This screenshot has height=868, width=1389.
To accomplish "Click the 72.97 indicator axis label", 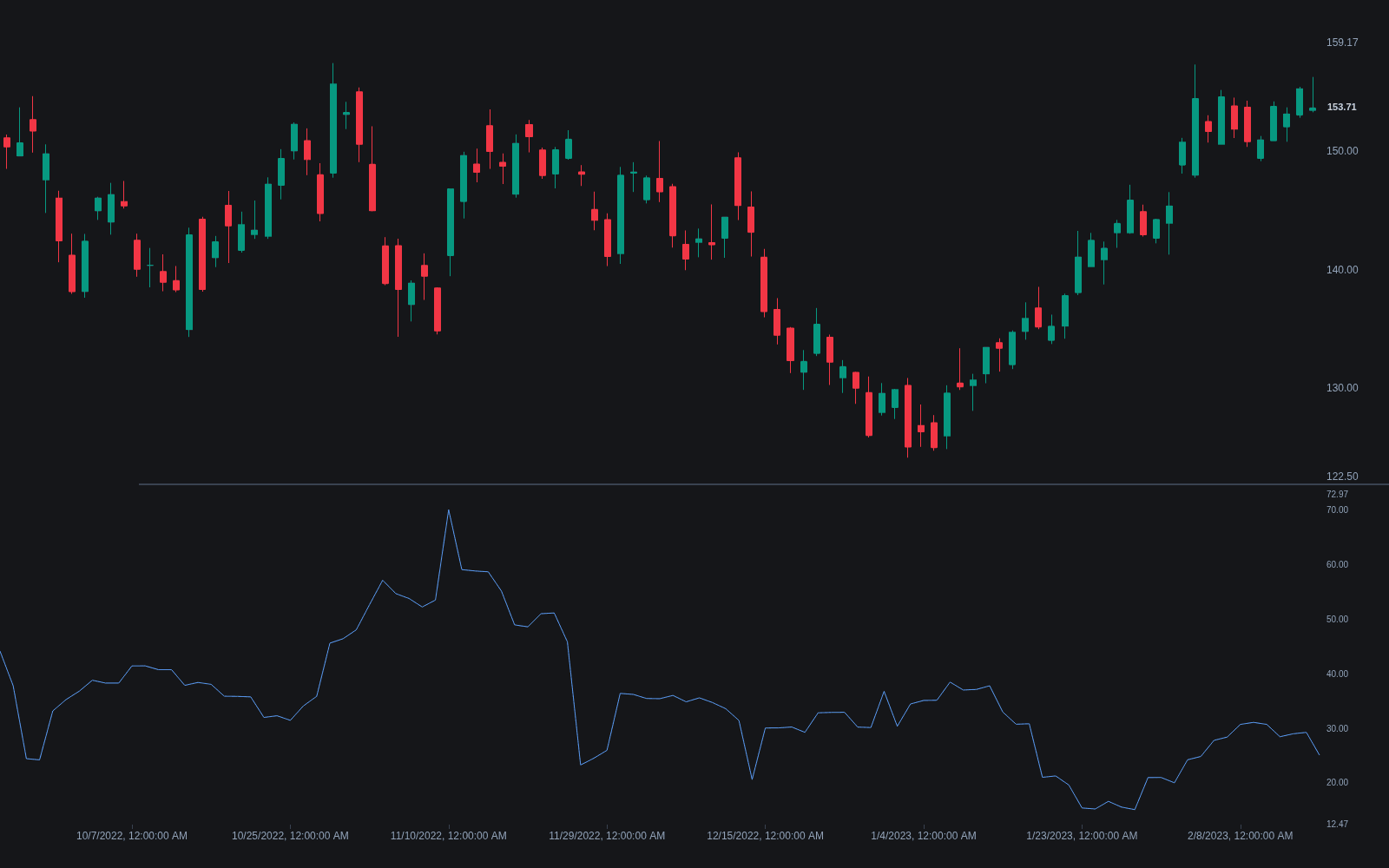I will point(1337,495).
